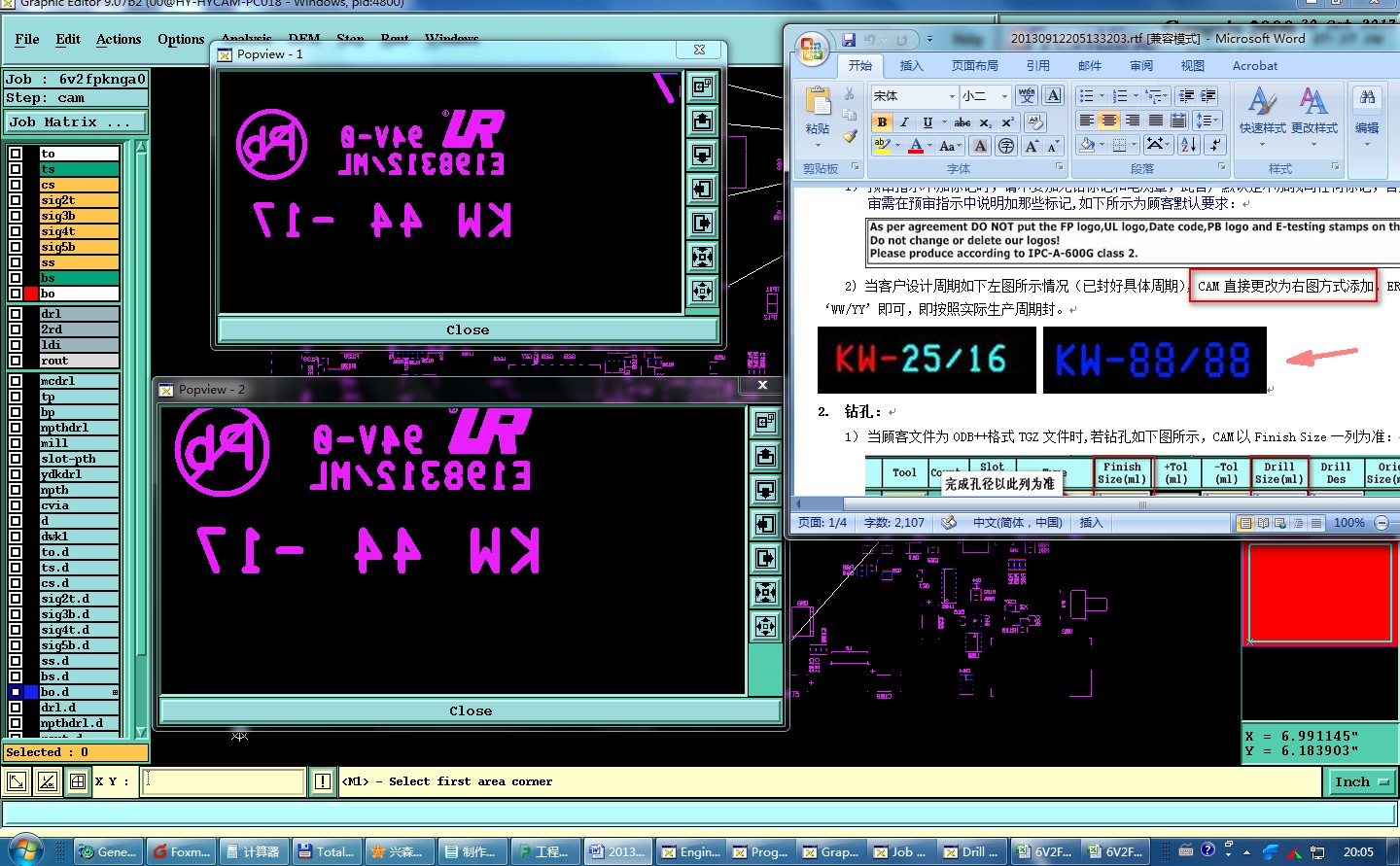Open Inch units dropdown

(1361, 781)
